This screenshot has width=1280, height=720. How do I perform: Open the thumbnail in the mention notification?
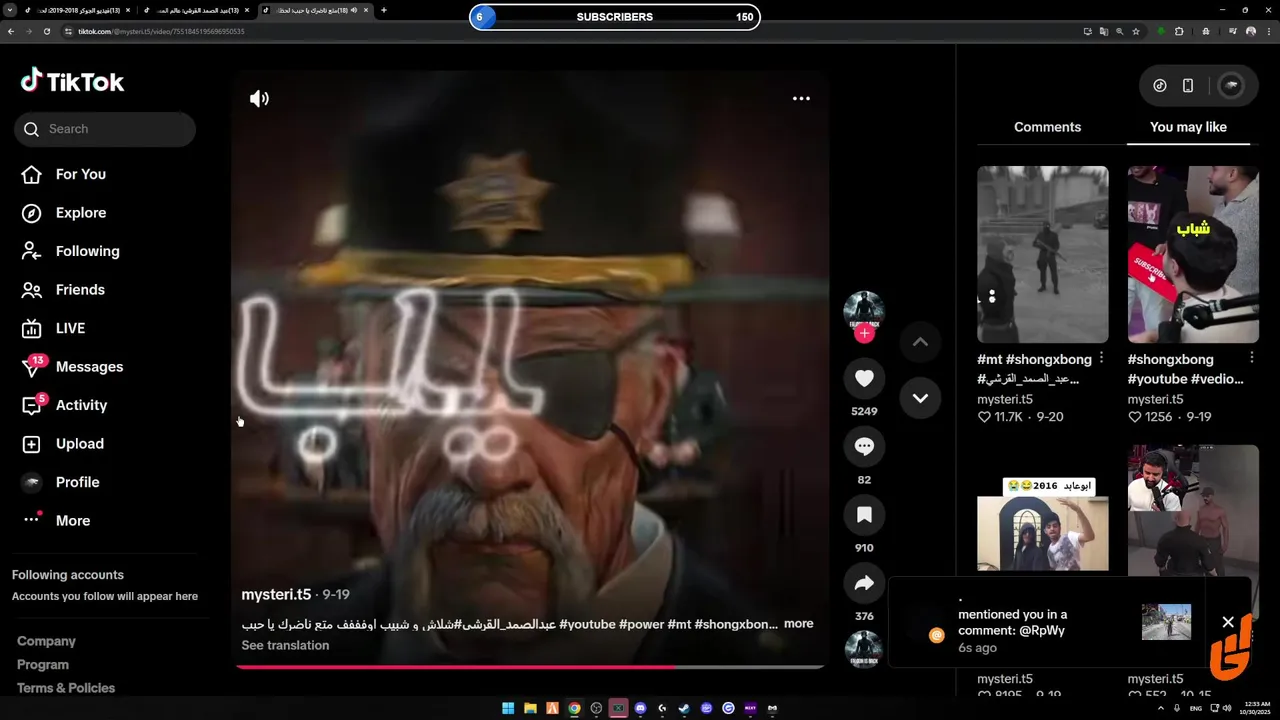point(1166,622)
